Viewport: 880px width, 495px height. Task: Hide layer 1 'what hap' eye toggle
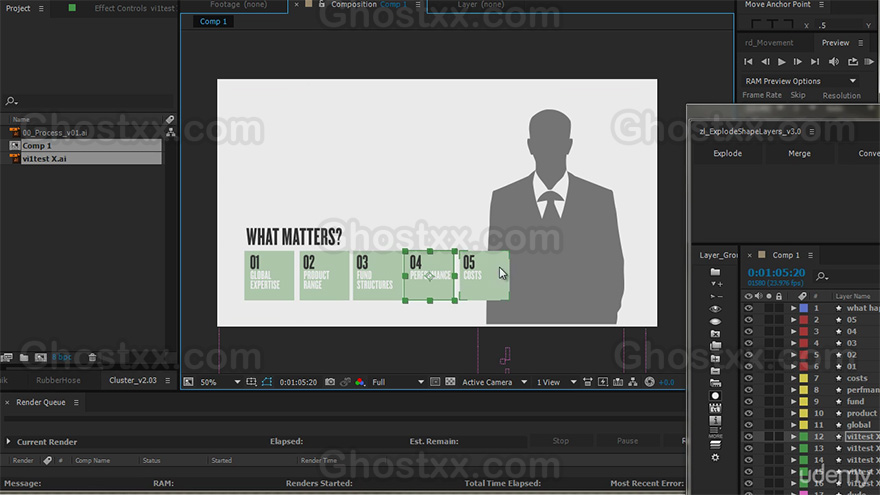tap(748, 308)
